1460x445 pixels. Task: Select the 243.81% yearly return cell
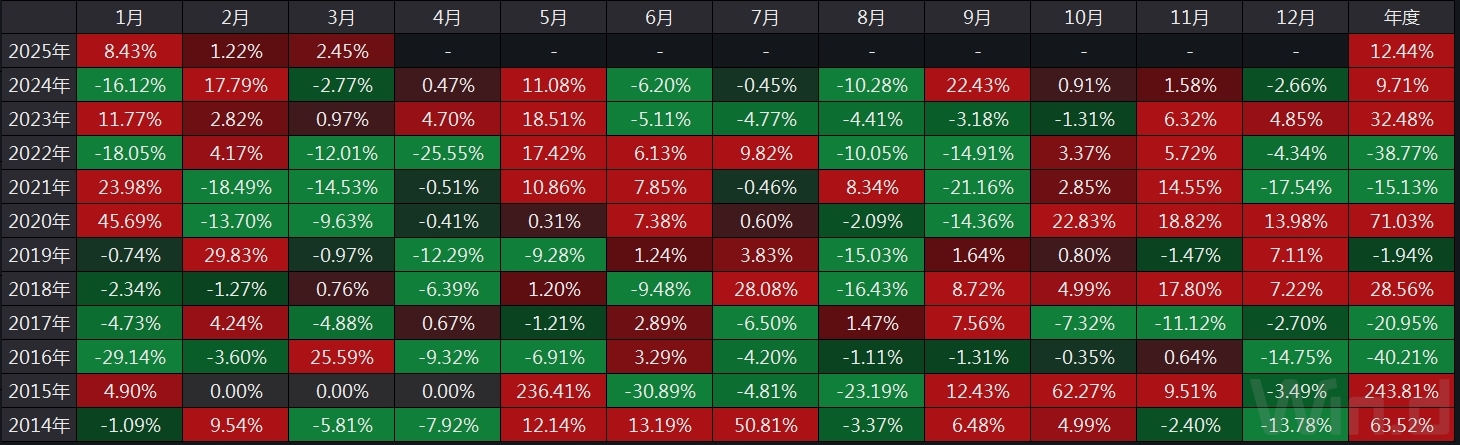click(x=1400, y=392)
